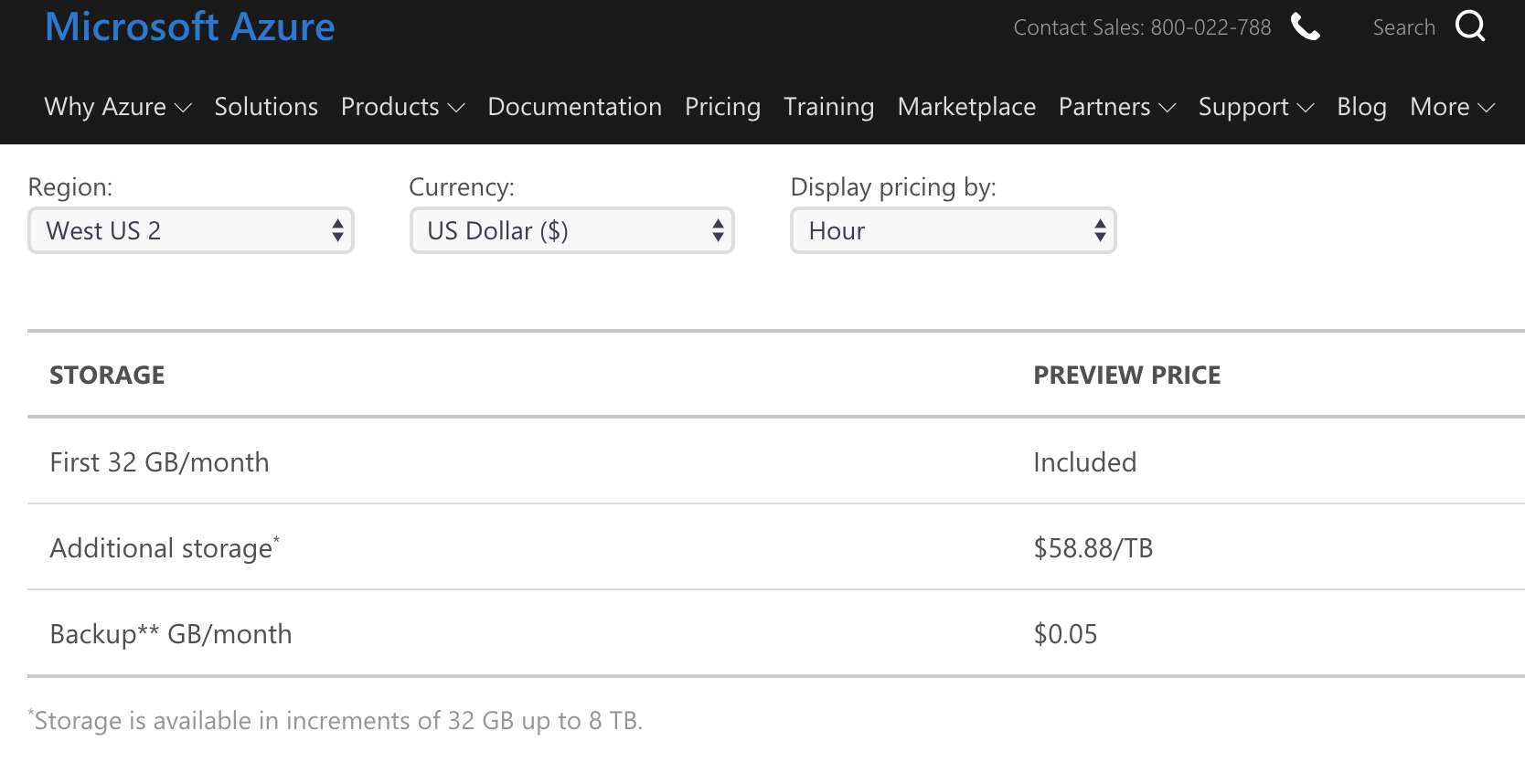The width and height of the screenshot is (1525, 784).
Task: Open the Pricing page
Action: pos(722,107)
